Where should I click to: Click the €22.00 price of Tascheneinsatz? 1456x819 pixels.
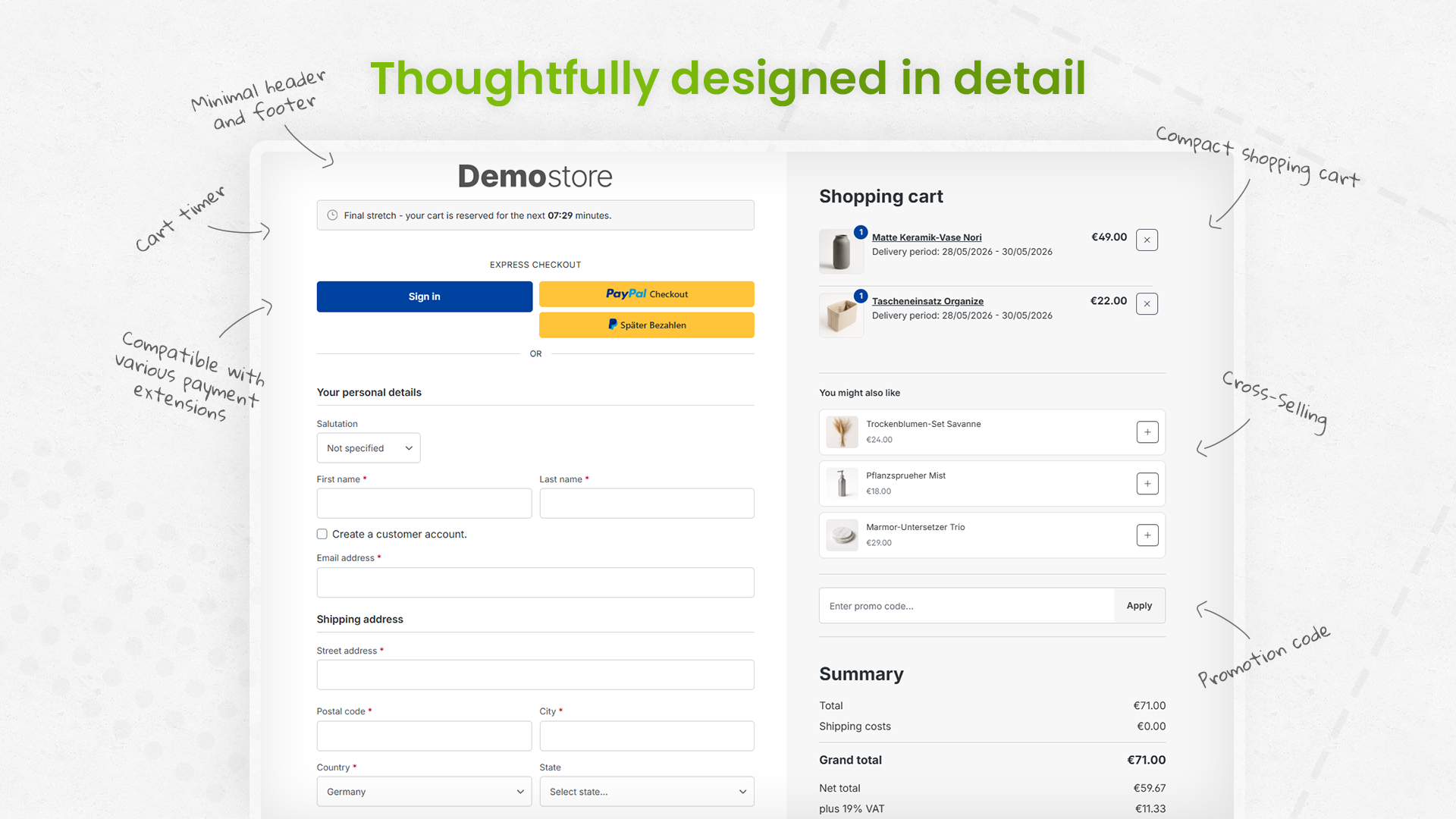click(1109, 301)
